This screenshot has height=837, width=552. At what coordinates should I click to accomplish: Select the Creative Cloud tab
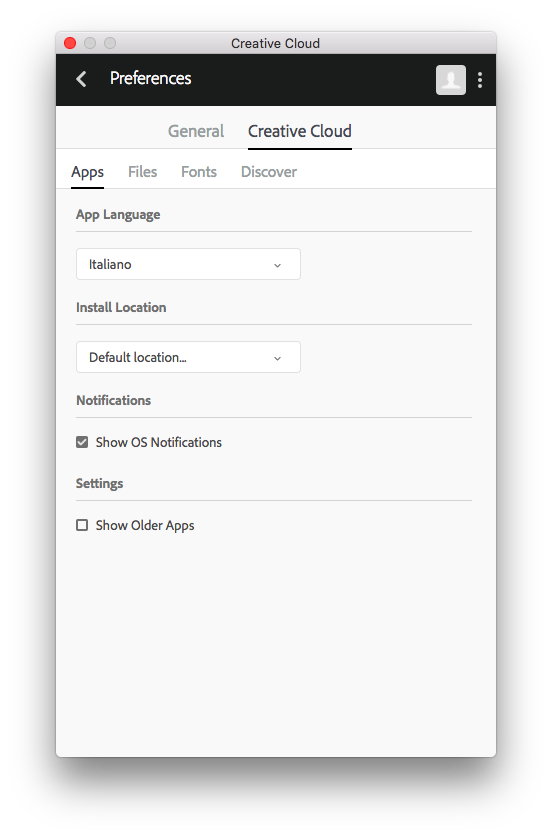[x=299, y=131]
